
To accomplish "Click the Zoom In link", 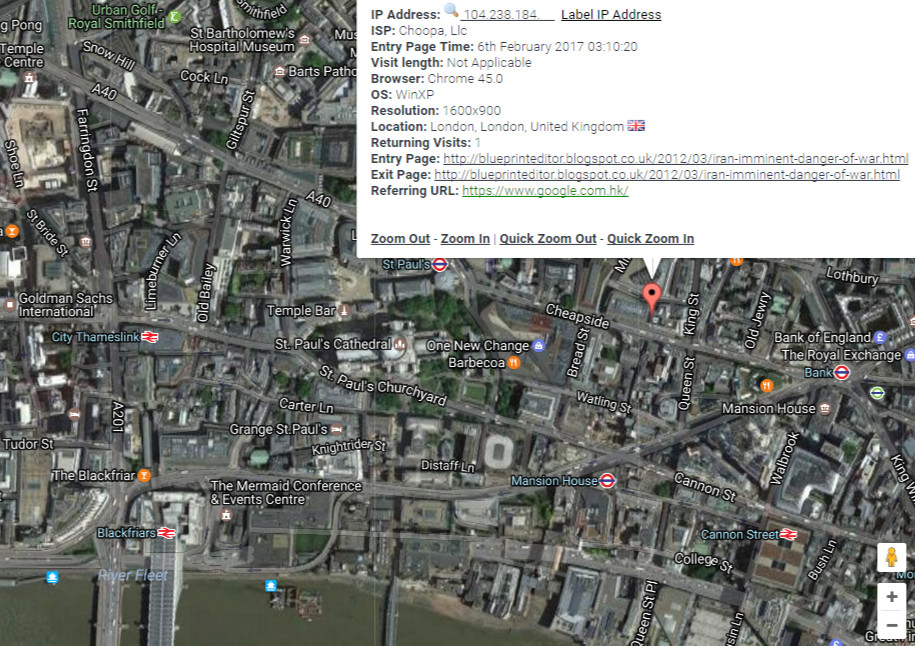I will [x=465, y=239].
